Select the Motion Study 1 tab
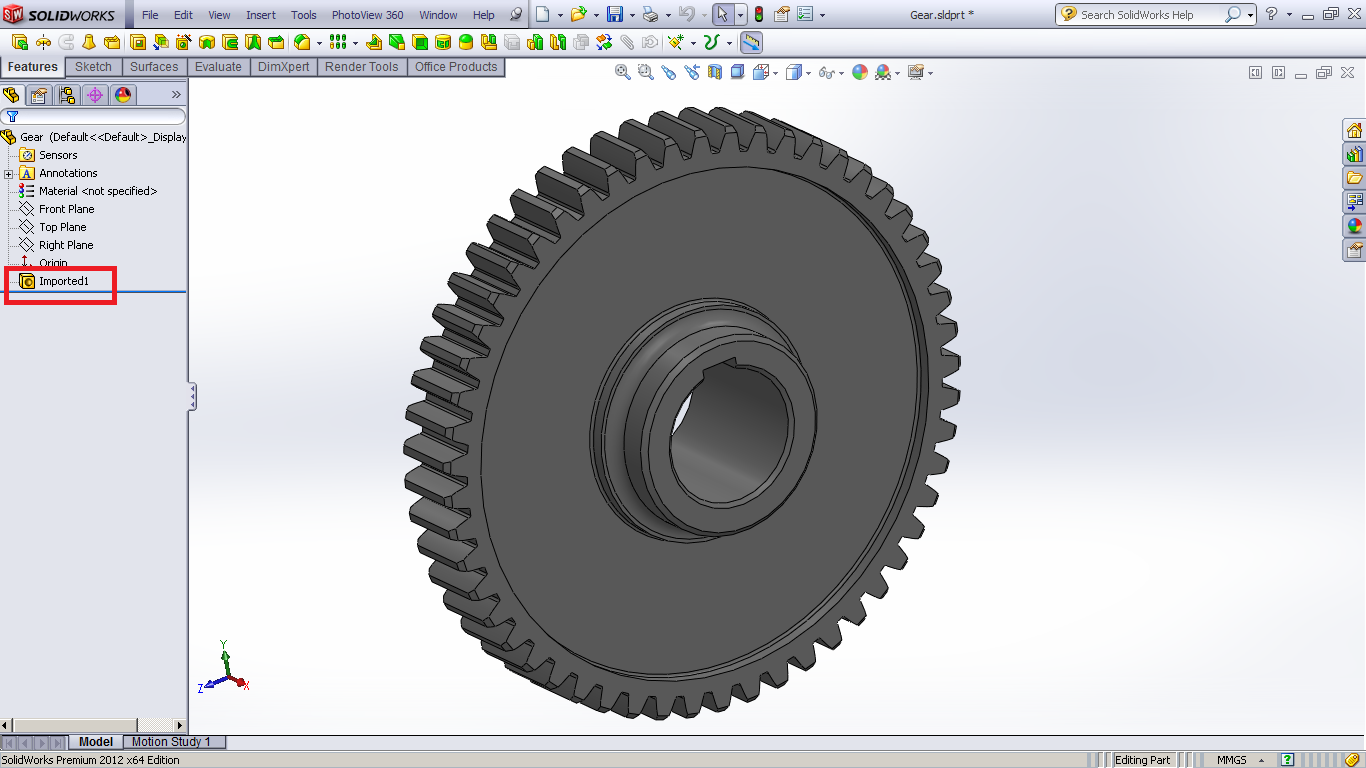This screenshot has height=768, width=1366. [172, 742]
